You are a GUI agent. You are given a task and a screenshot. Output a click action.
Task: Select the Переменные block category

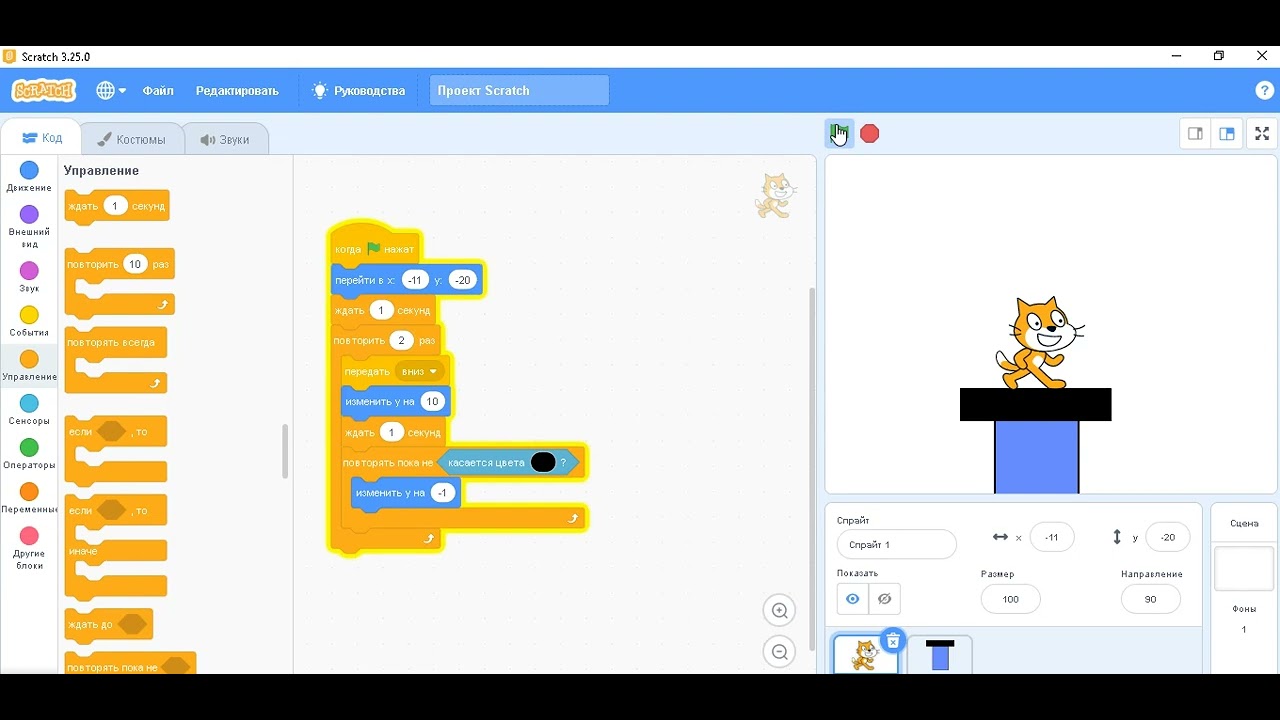click(x=29, y=498)
